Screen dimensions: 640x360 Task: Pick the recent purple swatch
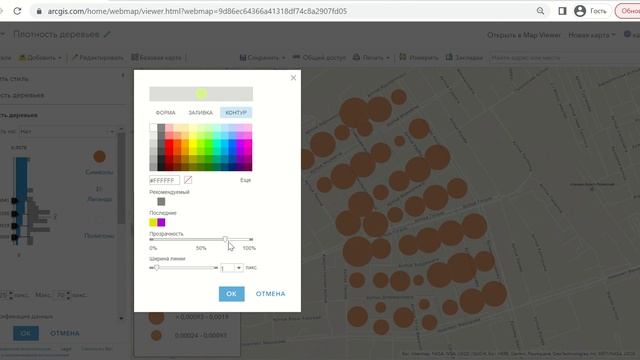[161, 222]
